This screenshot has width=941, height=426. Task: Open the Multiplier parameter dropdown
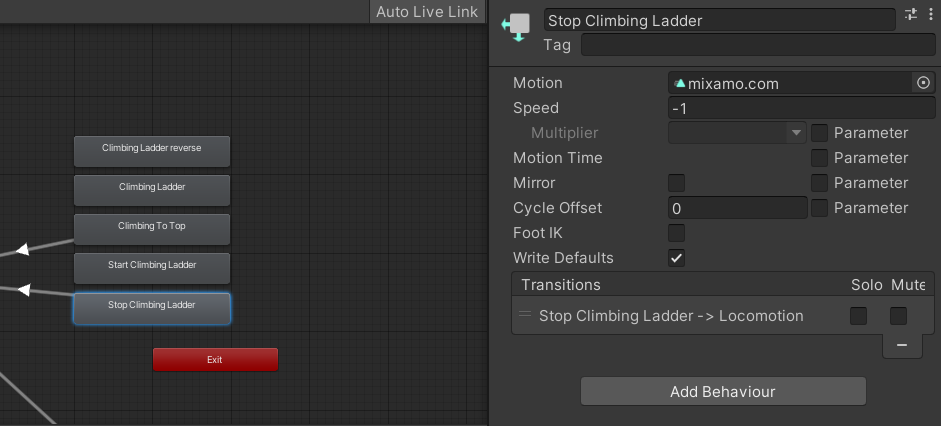(737, 133)
